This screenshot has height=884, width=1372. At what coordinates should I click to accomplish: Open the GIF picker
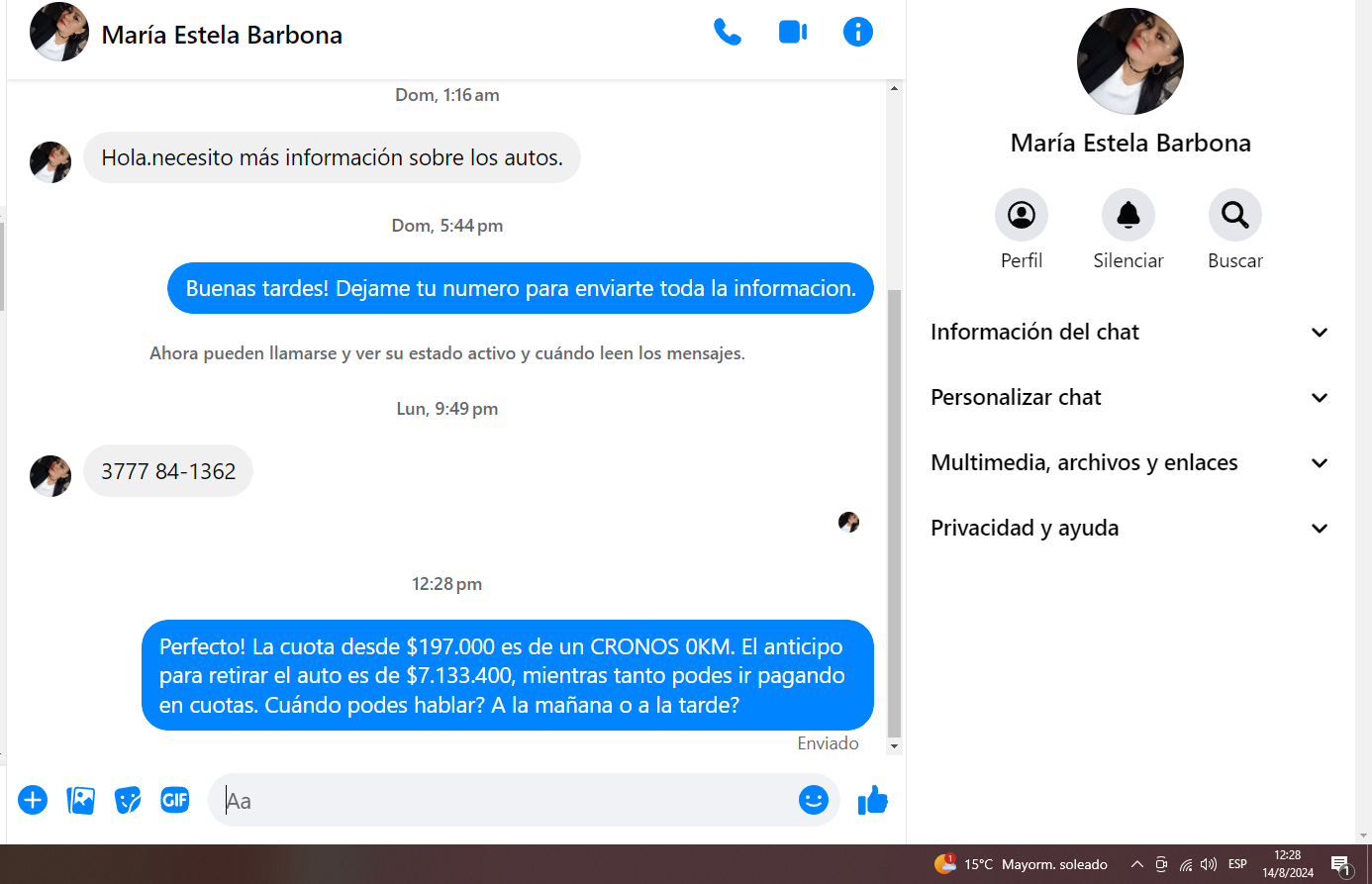click(175, 800)
